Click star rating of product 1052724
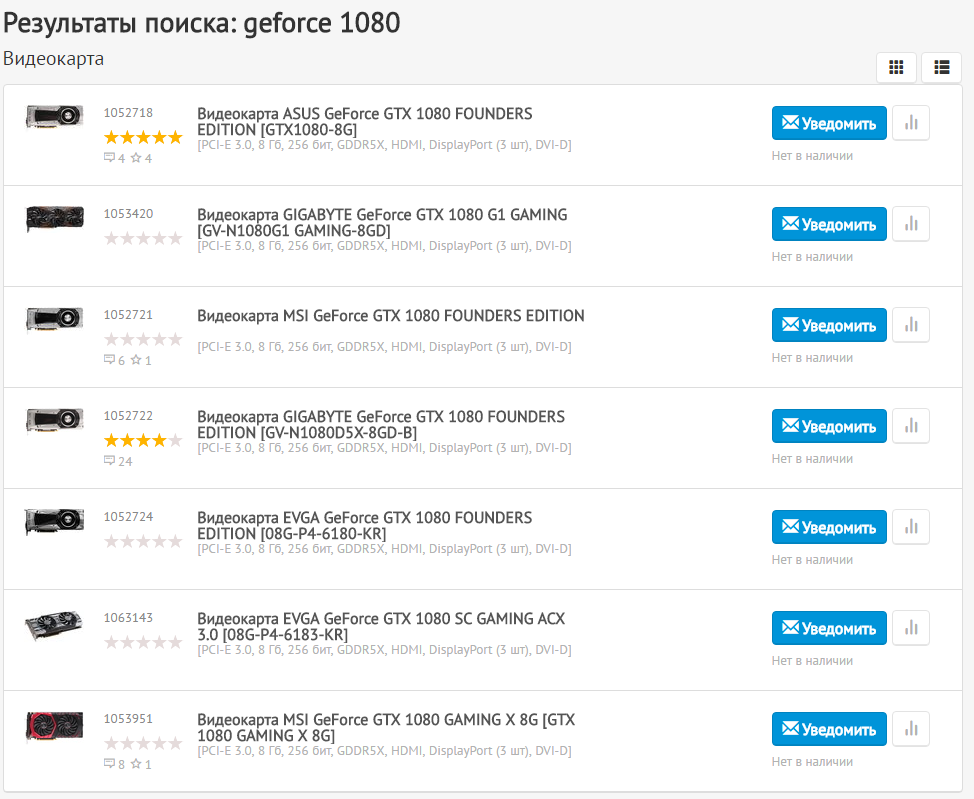Screen dimensions: 974x799 click(x=143, y=541)
